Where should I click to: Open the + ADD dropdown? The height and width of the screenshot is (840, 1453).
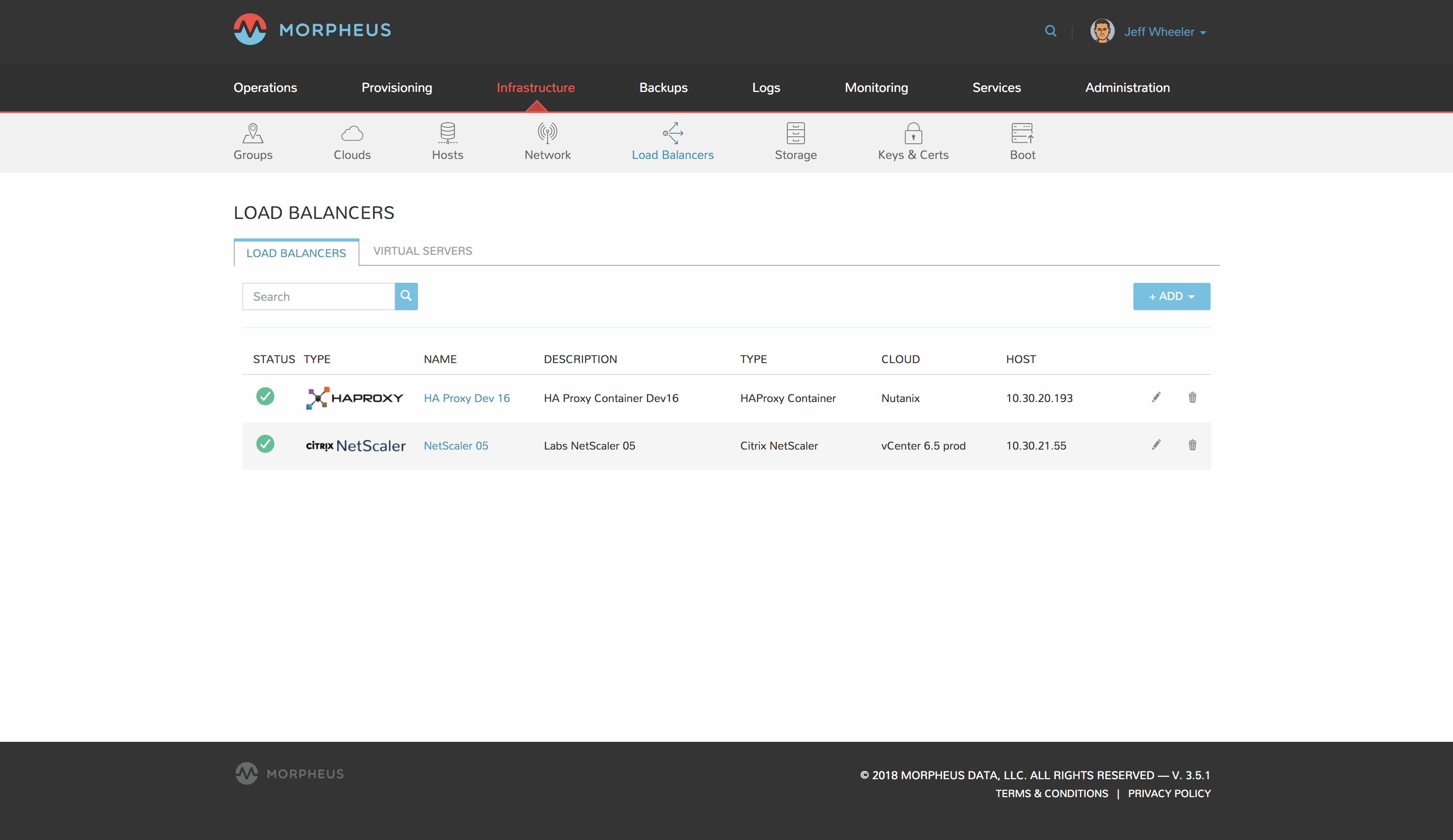1171,296
